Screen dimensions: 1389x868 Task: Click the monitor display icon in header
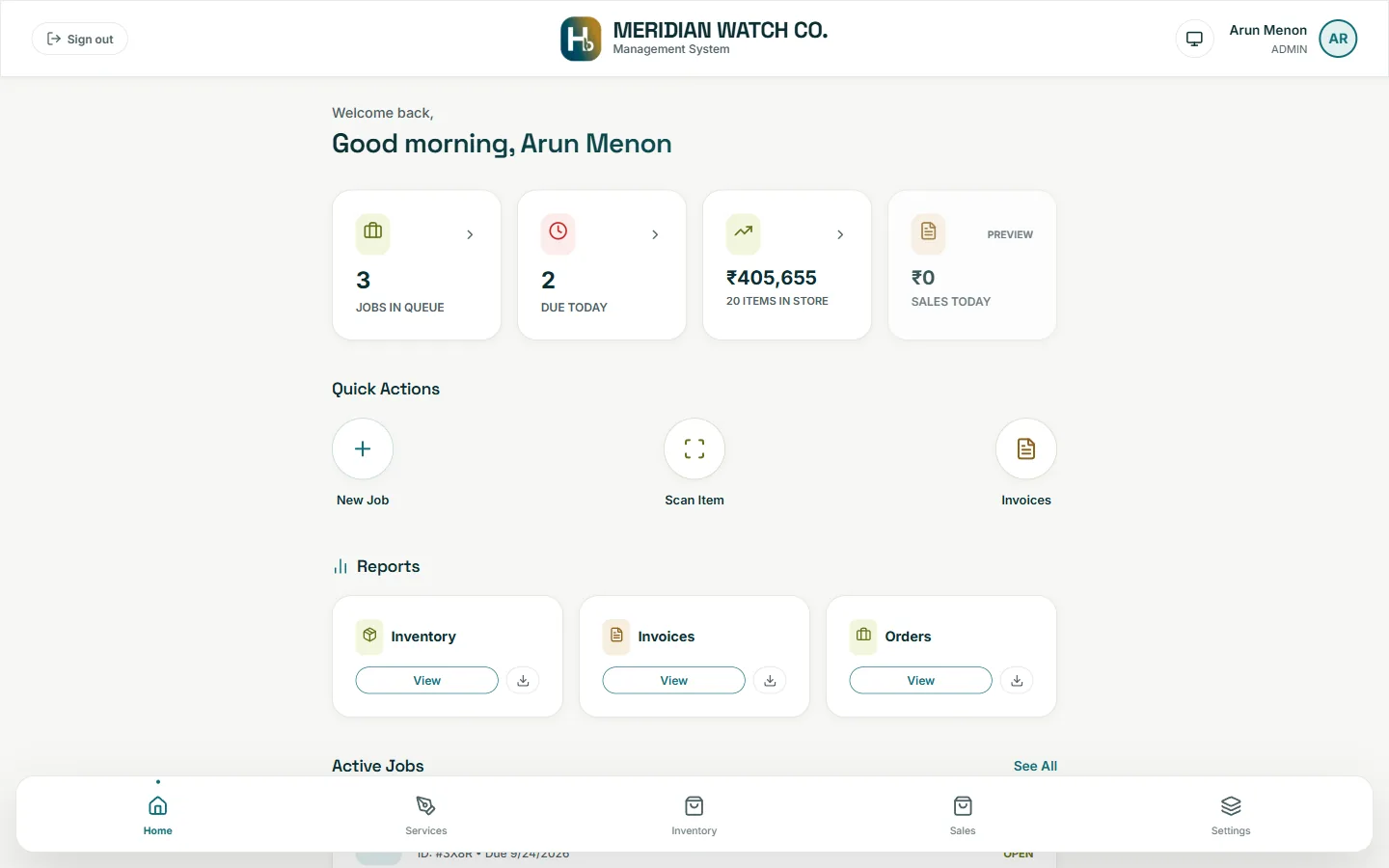(1194, 40)
